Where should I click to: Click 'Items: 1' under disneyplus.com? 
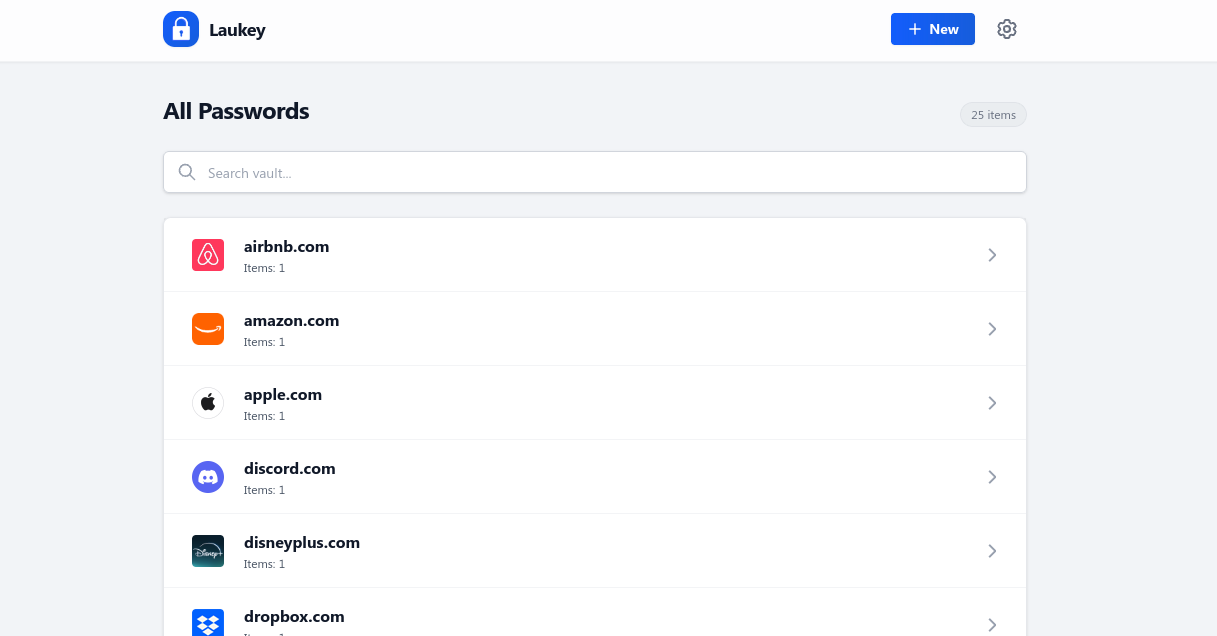coord(264,564)
